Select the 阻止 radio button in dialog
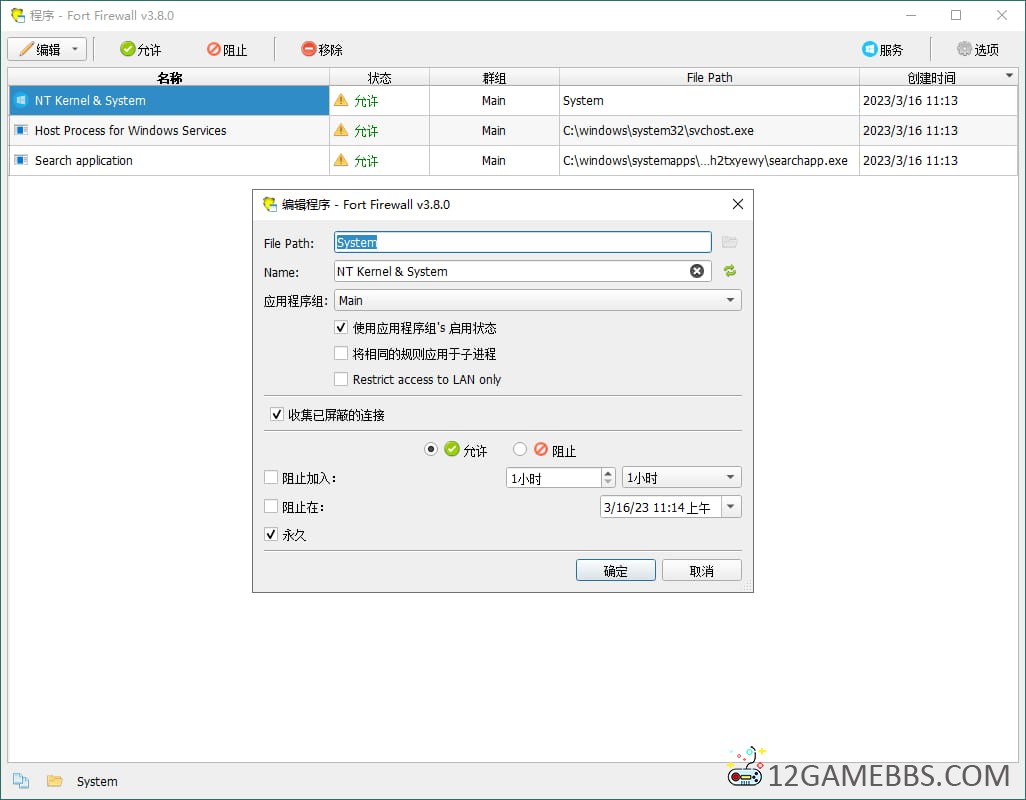This screenshot has width=1026, height=800. coord(520,449)
